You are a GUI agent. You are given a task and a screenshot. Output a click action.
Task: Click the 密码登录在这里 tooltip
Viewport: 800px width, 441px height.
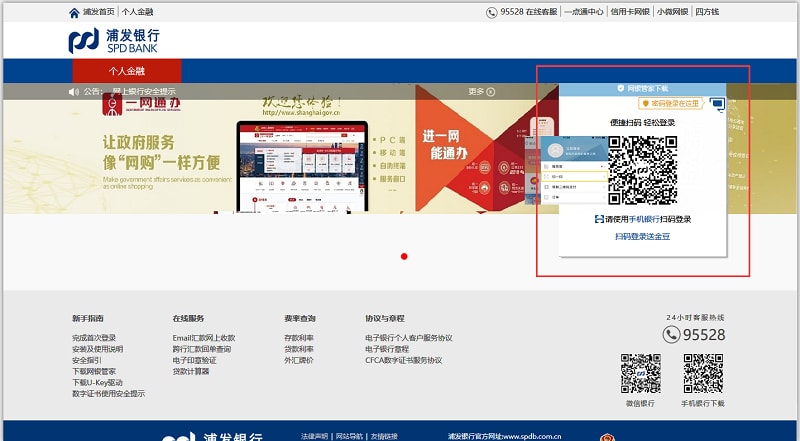(672, 103)
